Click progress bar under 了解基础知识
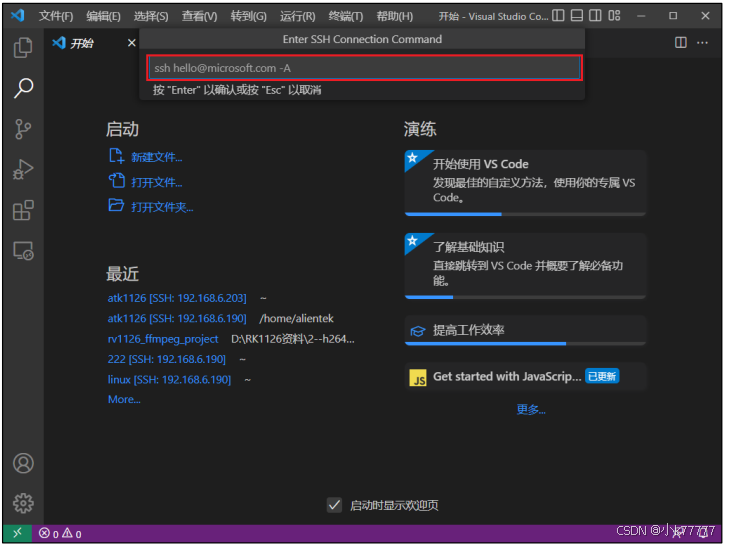This screenshot has width=733, height=544. coord(525,297)
